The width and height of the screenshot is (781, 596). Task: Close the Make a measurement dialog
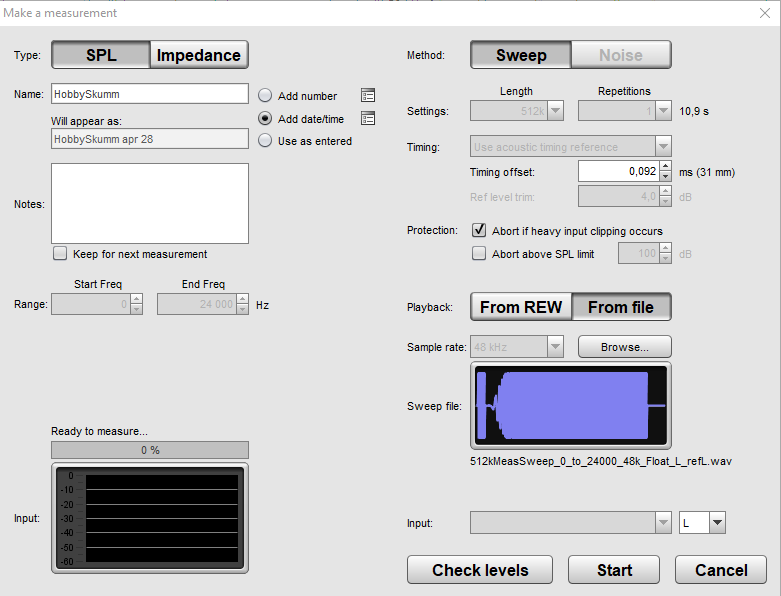click(x=765, y=13)
